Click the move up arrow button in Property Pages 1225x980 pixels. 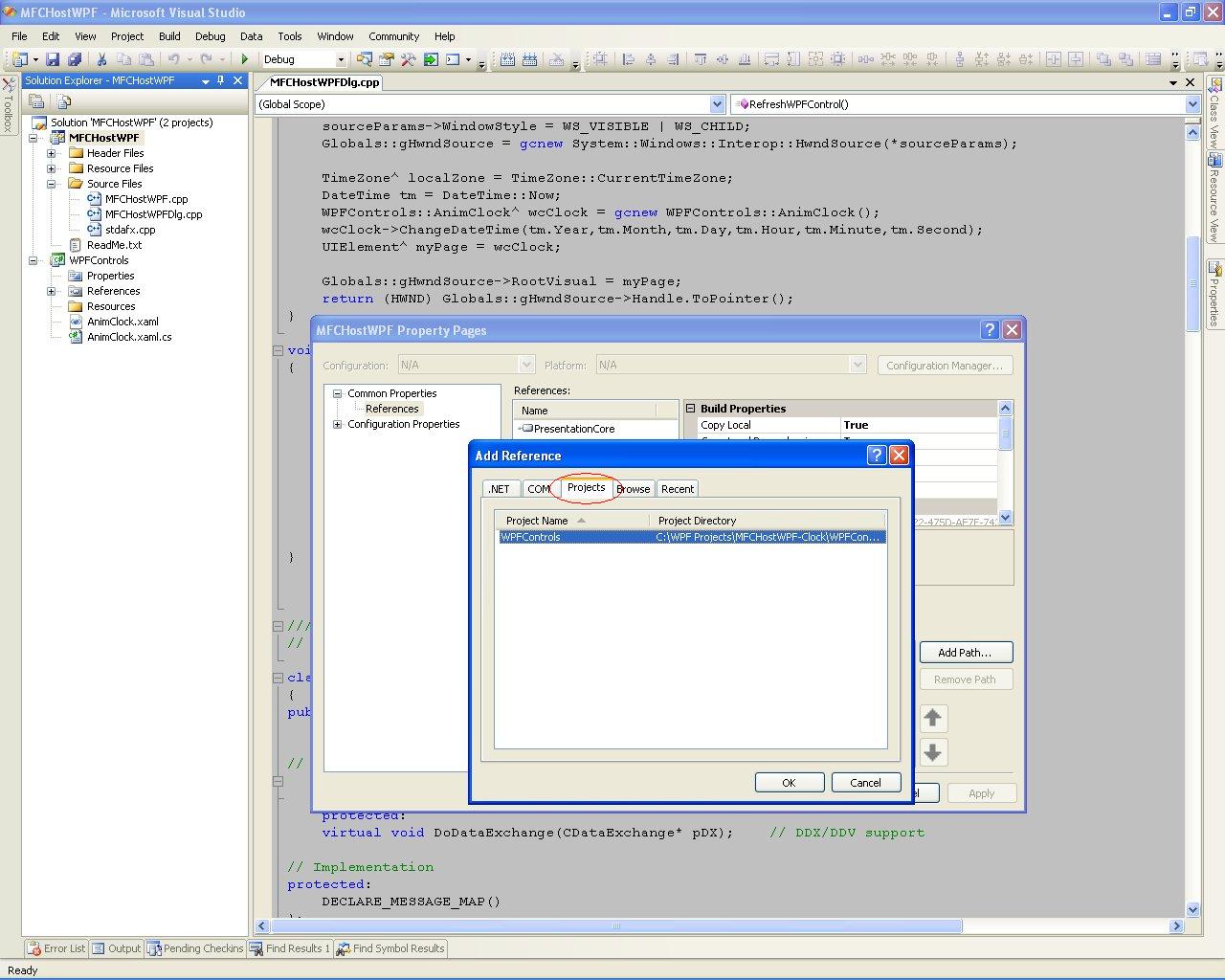(933, 718)
